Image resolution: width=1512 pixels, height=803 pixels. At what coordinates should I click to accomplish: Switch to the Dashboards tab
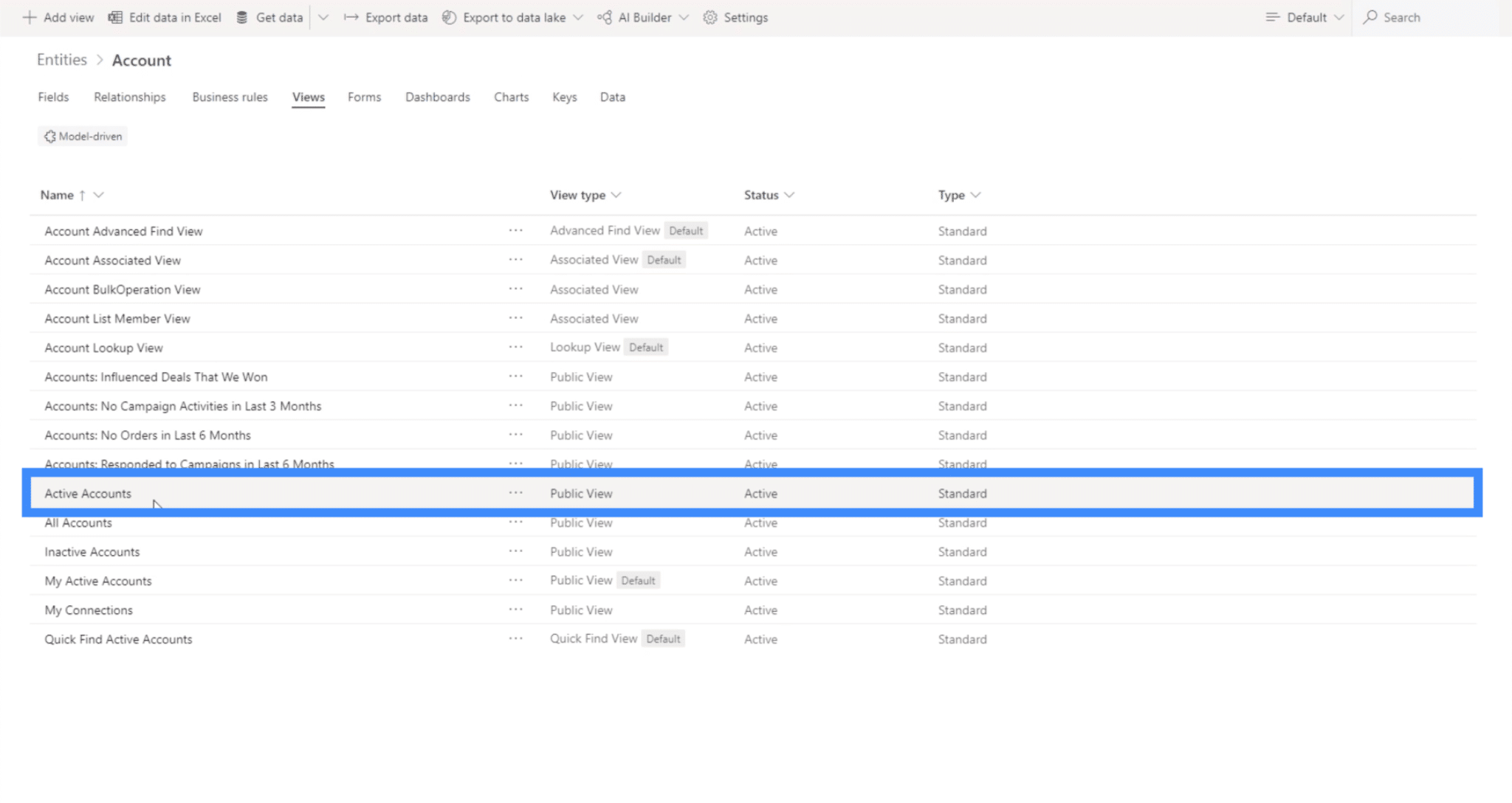[x=438, y=97]
